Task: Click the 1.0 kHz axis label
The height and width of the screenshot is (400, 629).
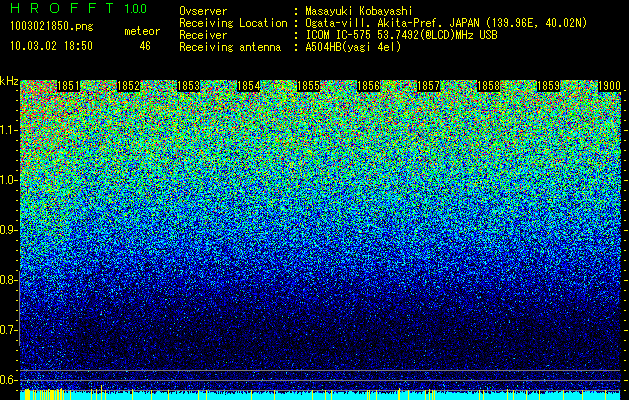Action: [x=9, y=180]
